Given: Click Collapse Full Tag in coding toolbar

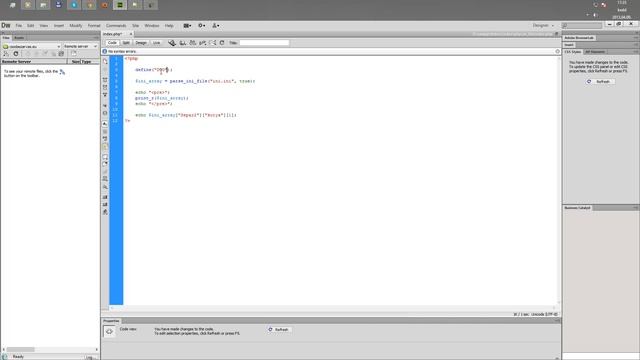Looking at the screenshot, I should click(105, 80).
